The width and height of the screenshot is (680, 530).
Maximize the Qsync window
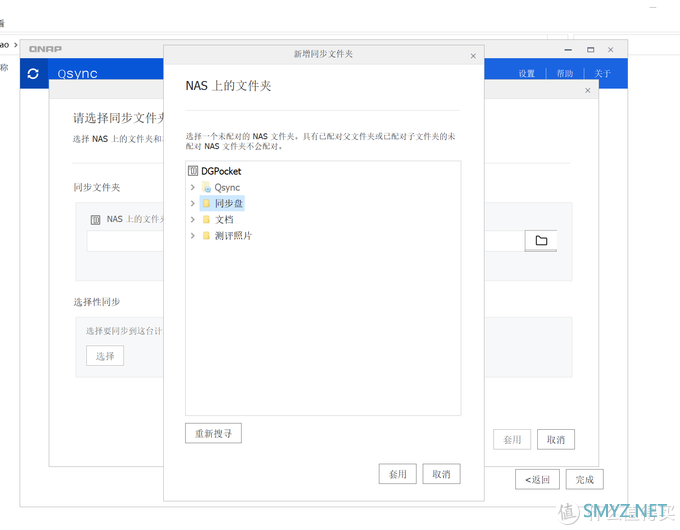pyautogui.click(x=591, y=50)
